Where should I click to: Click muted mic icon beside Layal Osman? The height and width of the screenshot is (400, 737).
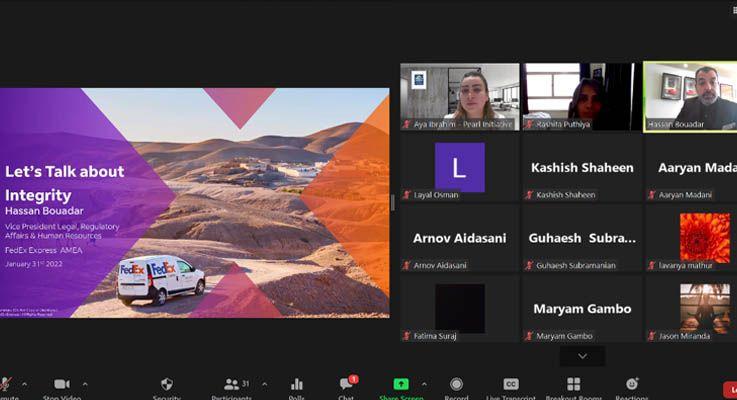407,195
